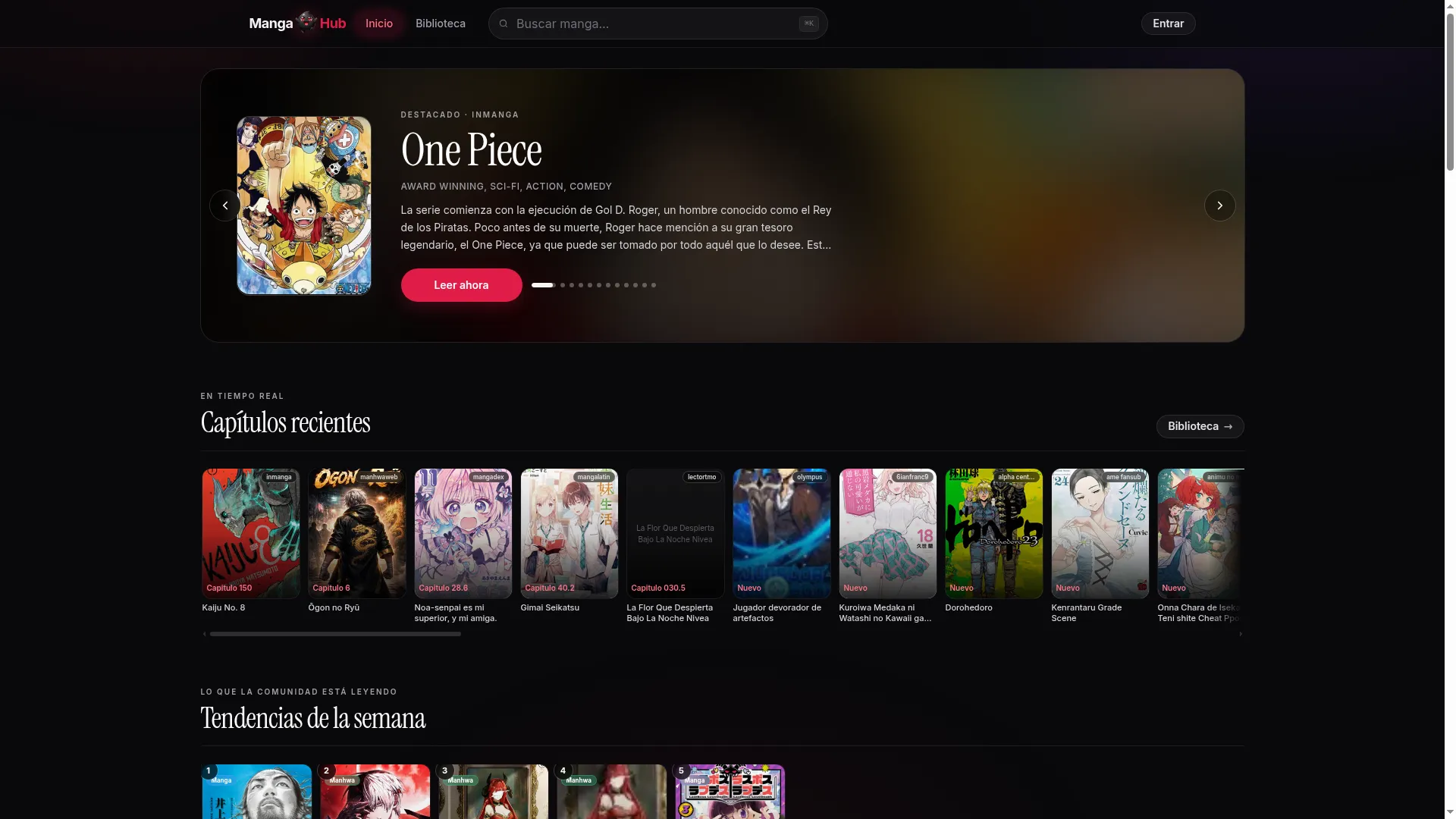Click the lectortmo source badge
The image size is (1456, 819).
click(x=701, y=477)
